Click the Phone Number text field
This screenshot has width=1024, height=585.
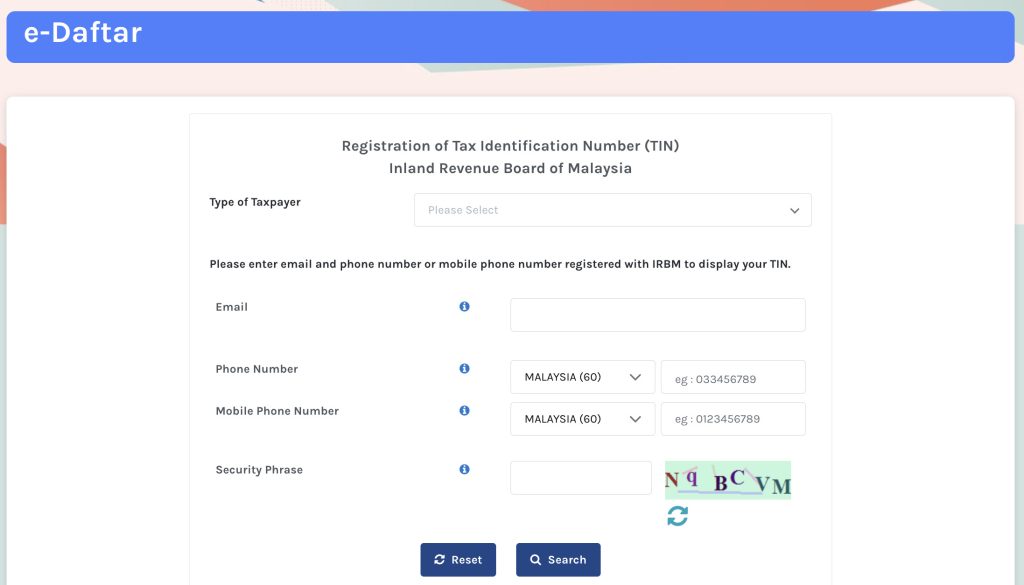pos(733,378)
